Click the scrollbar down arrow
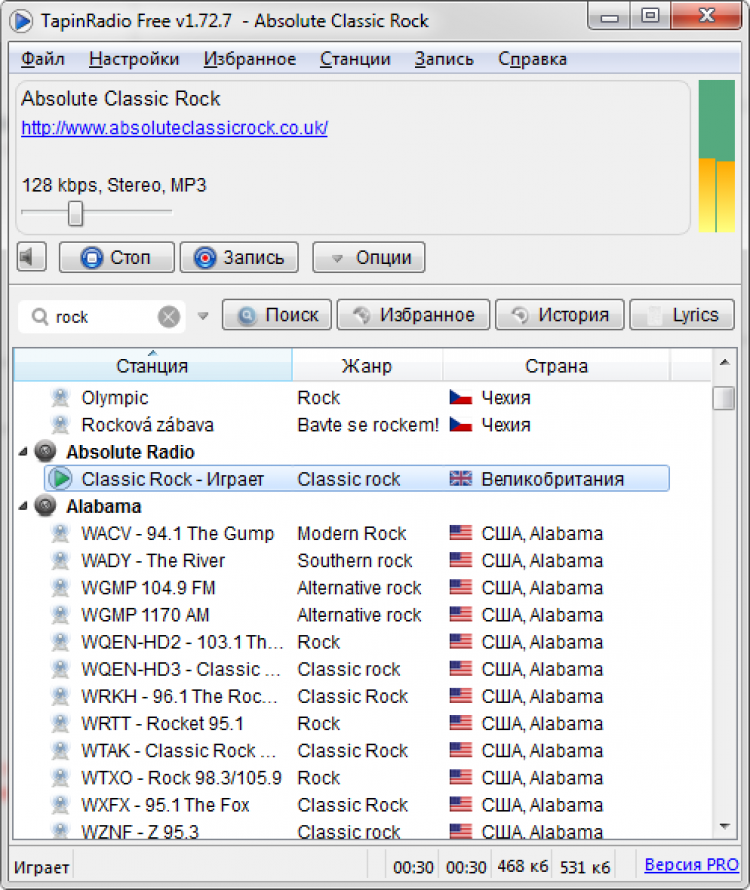 [724, 826]
